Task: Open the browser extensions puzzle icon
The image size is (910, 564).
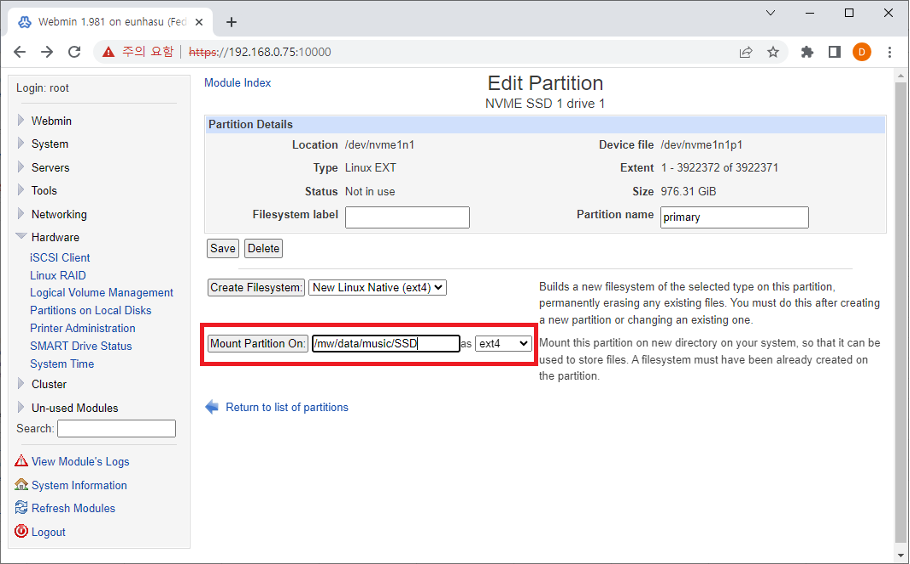Action: [x=807, y=52]
